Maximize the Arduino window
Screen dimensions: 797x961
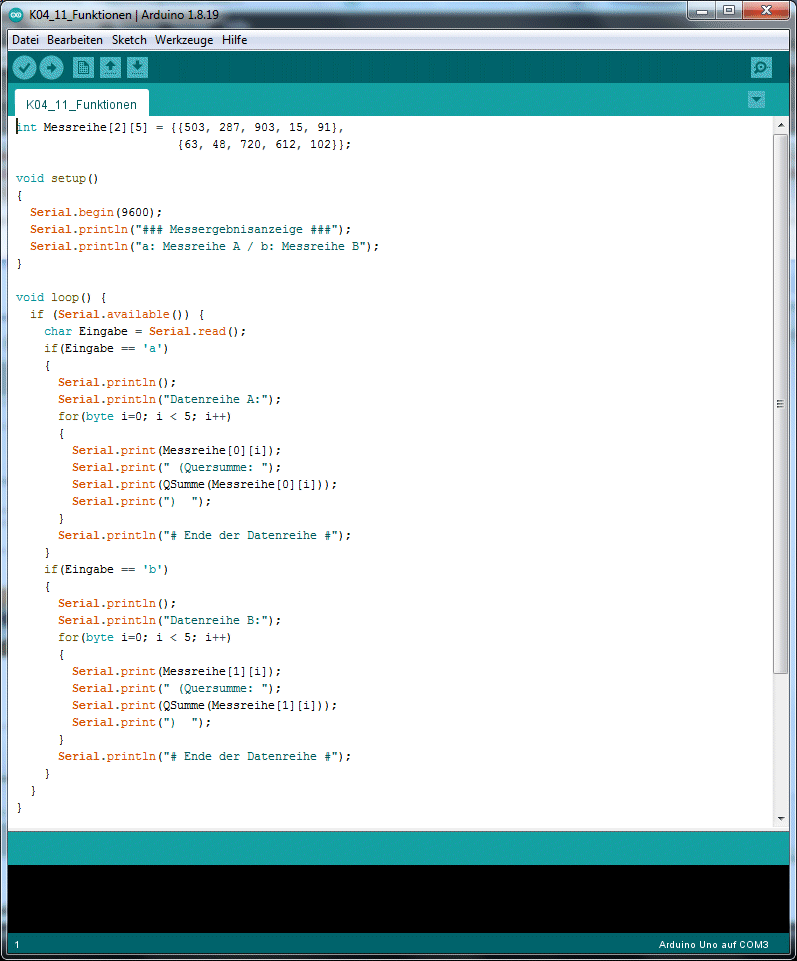click(730, 10)
